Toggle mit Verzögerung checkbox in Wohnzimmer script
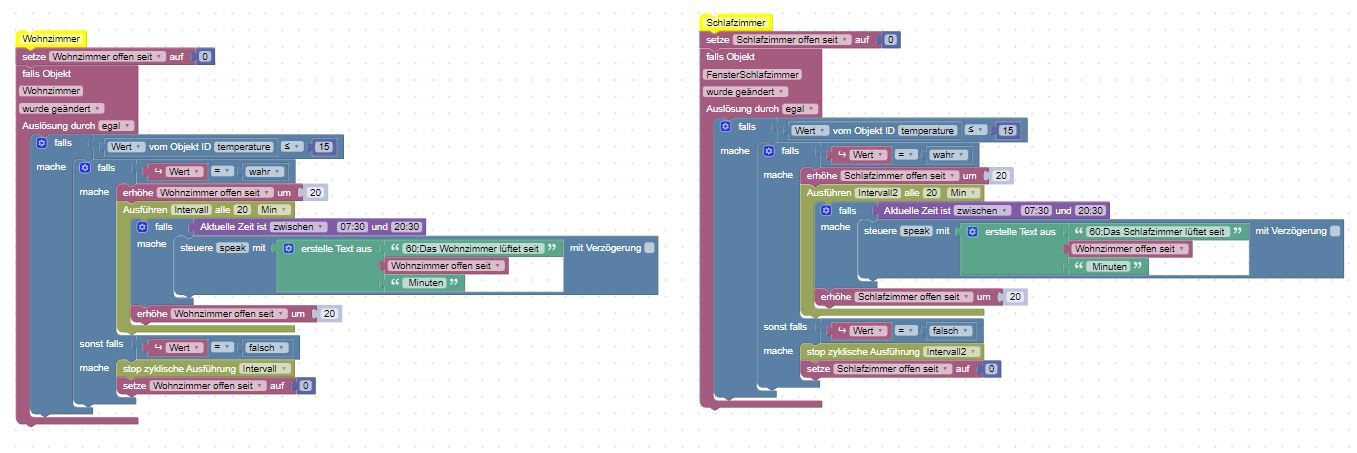The width and height of the screenshot is (1357, 453). (x=650, y=247)
